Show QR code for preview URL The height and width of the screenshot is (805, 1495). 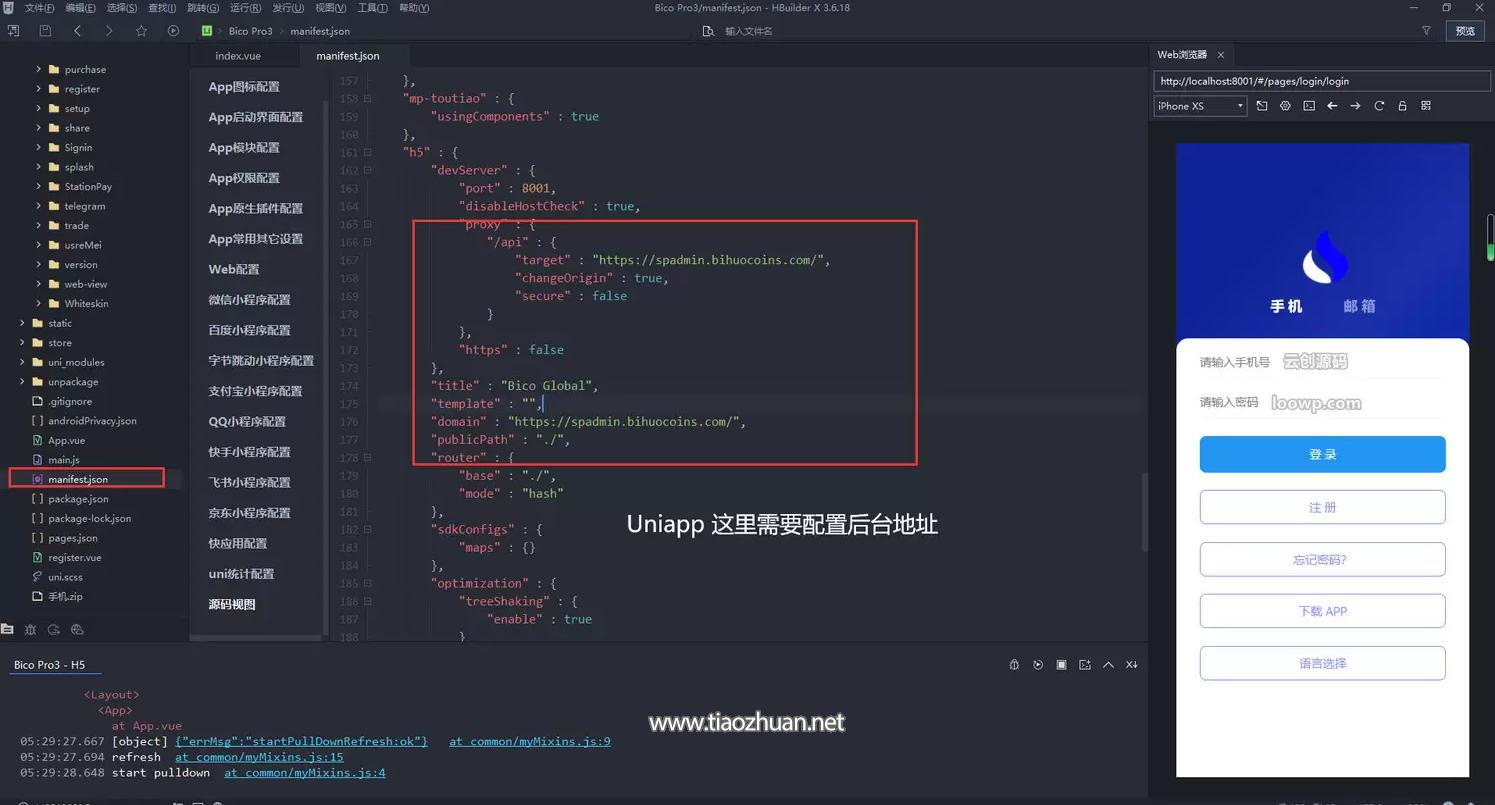coord(1426,106)
